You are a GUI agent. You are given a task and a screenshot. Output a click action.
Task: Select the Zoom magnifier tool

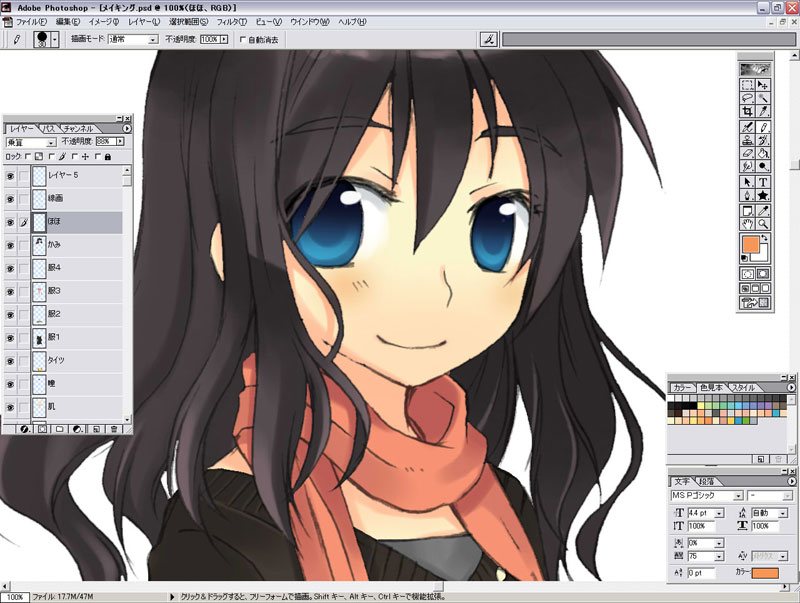pyautogui.click(x=763, y=224)
